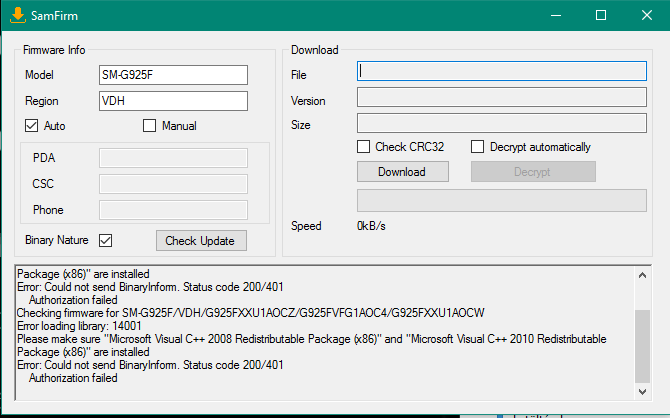Click the log scrollbar thumb
The image size is (670, 418).
(642, 346)
